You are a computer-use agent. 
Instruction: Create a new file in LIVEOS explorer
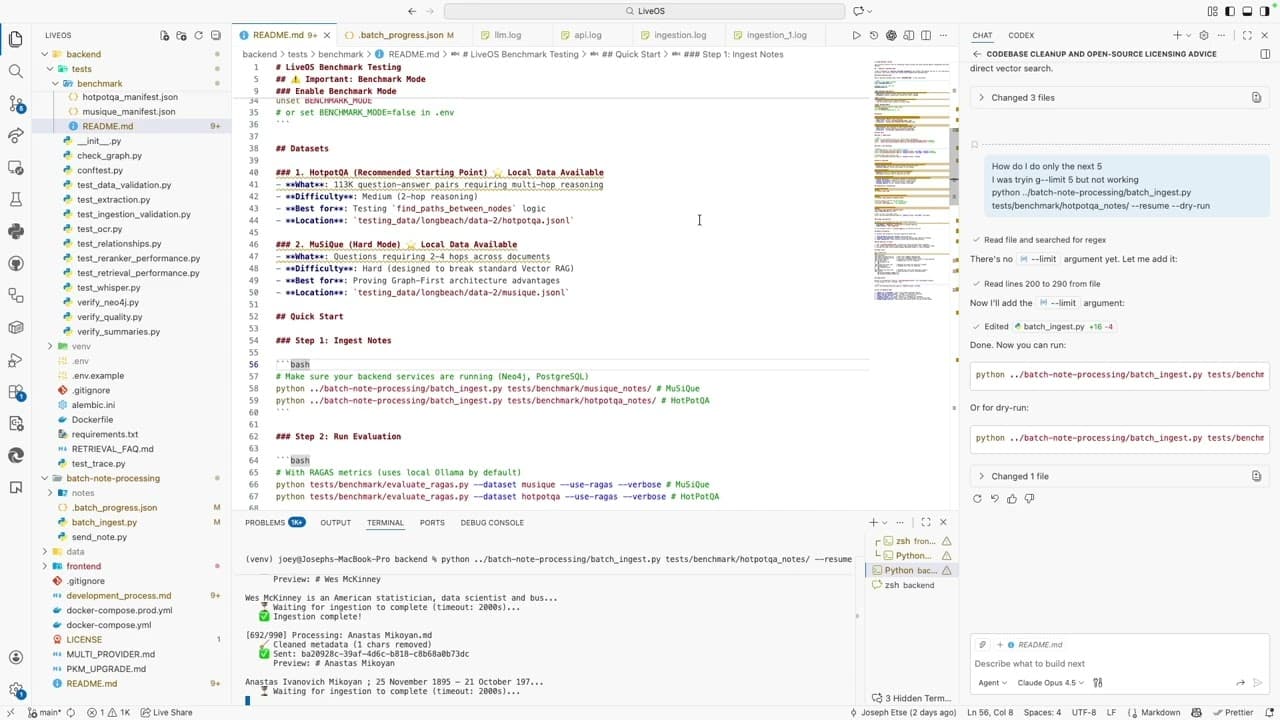164,35
